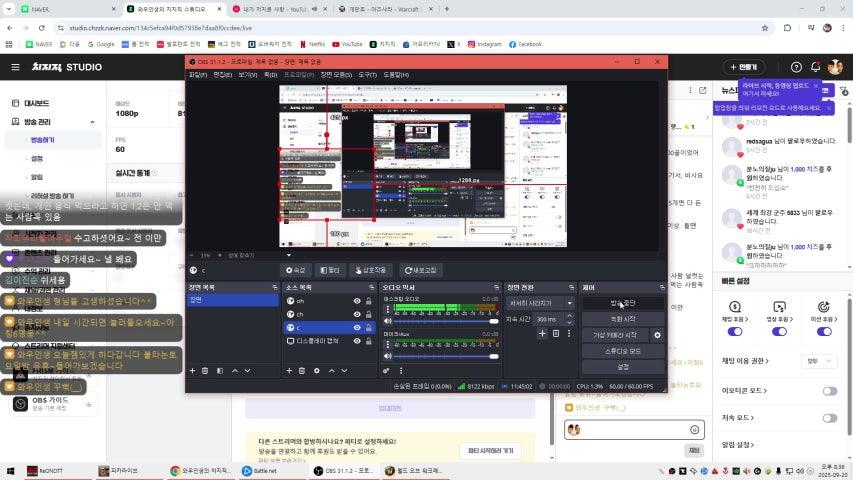
Task: Open Chzzk notifications bell
Action: (x=815, y=67)
